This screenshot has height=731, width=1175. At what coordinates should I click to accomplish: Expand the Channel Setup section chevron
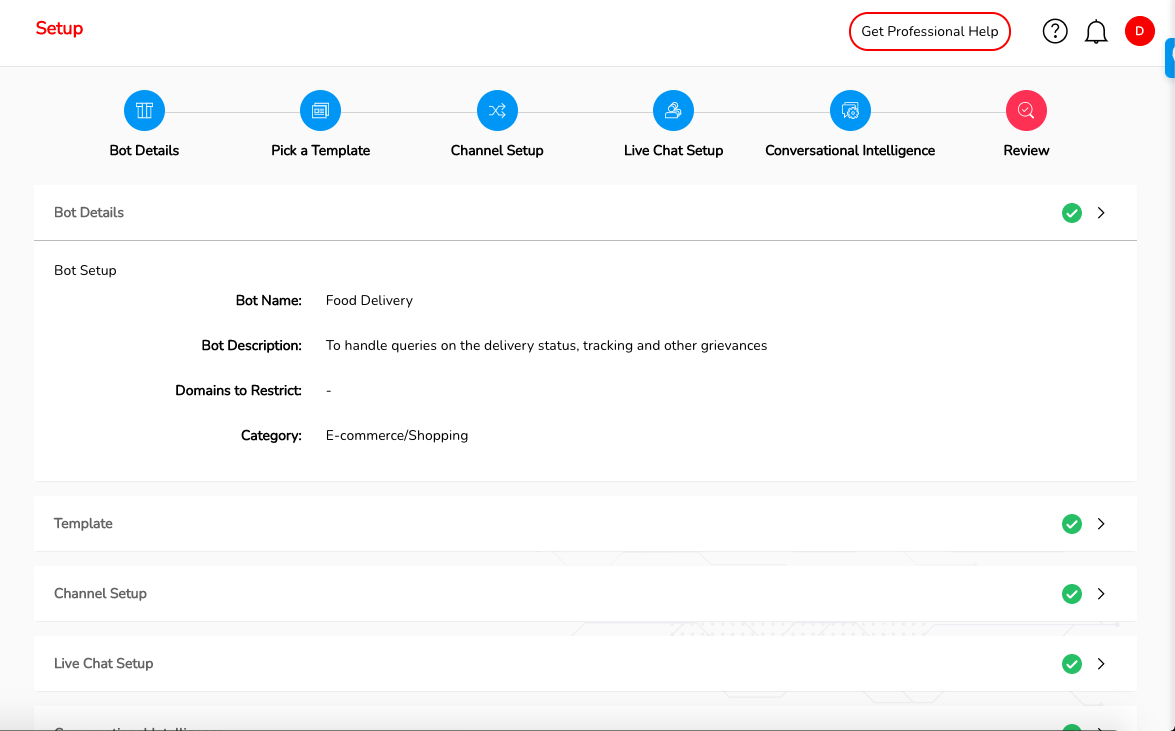coord(1101,594)
